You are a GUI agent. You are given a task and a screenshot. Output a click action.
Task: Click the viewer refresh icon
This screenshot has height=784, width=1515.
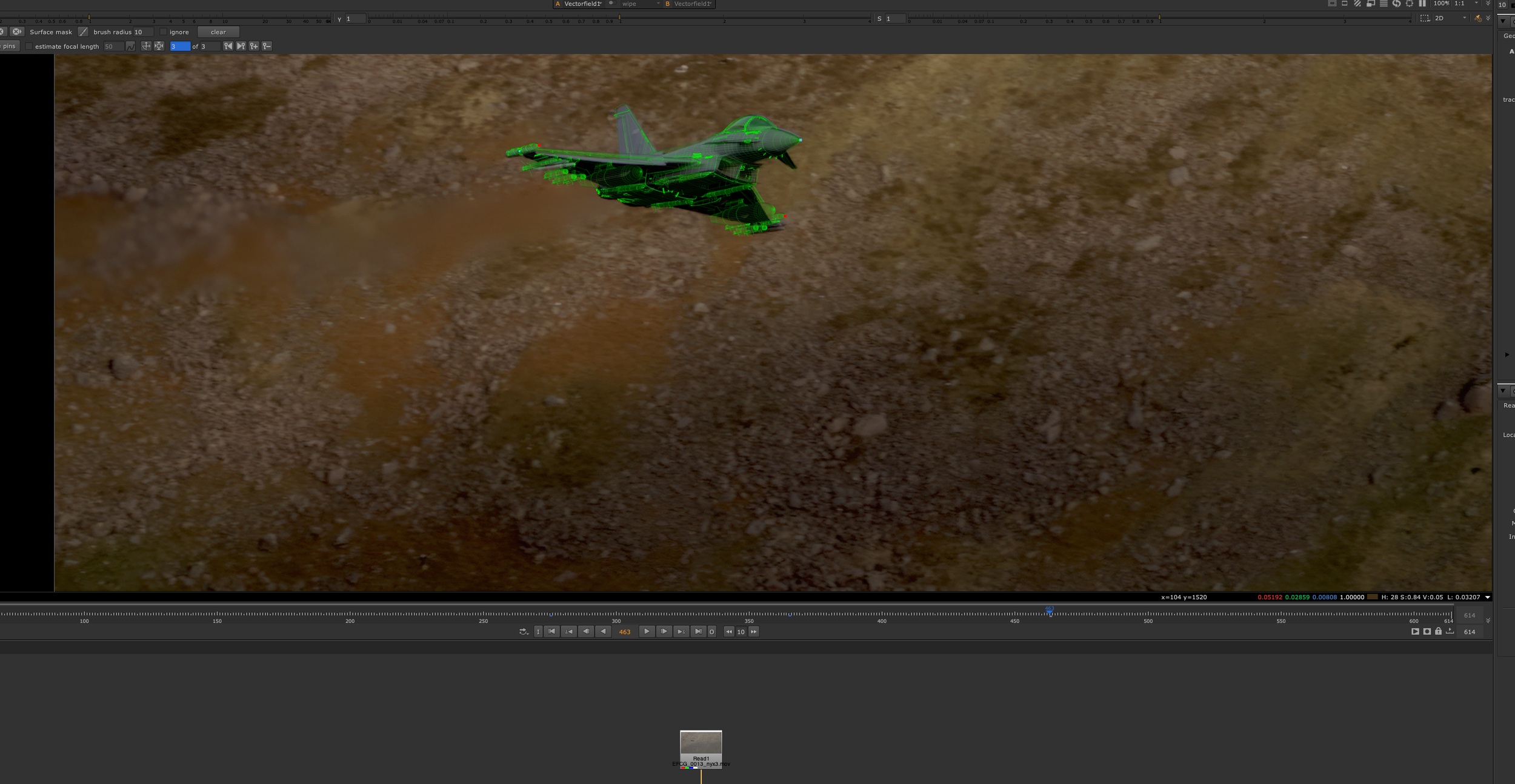click(x=1396, y=4)
